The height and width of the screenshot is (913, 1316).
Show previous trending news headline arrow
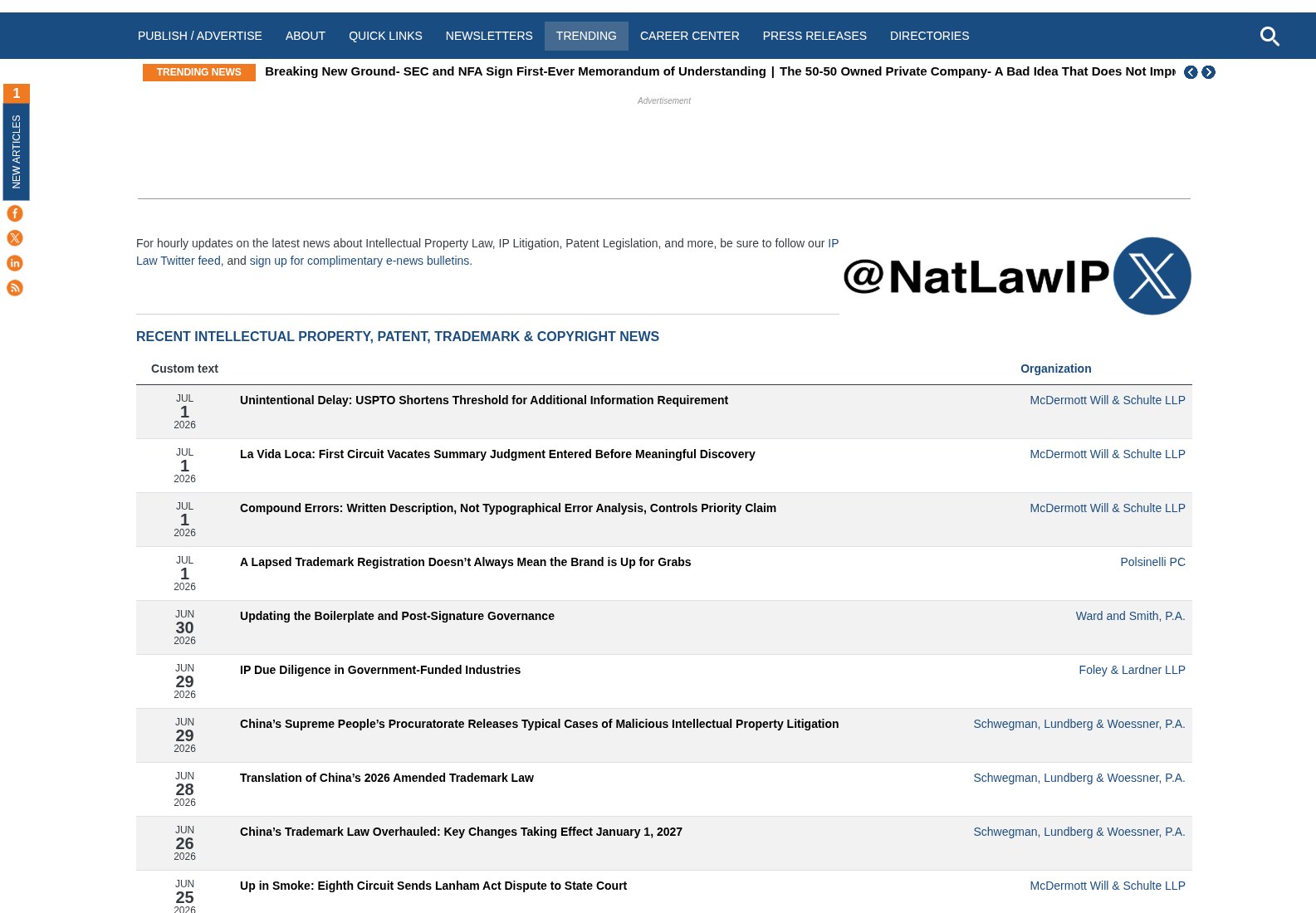pyautogui.click(x=1191, y=72)
